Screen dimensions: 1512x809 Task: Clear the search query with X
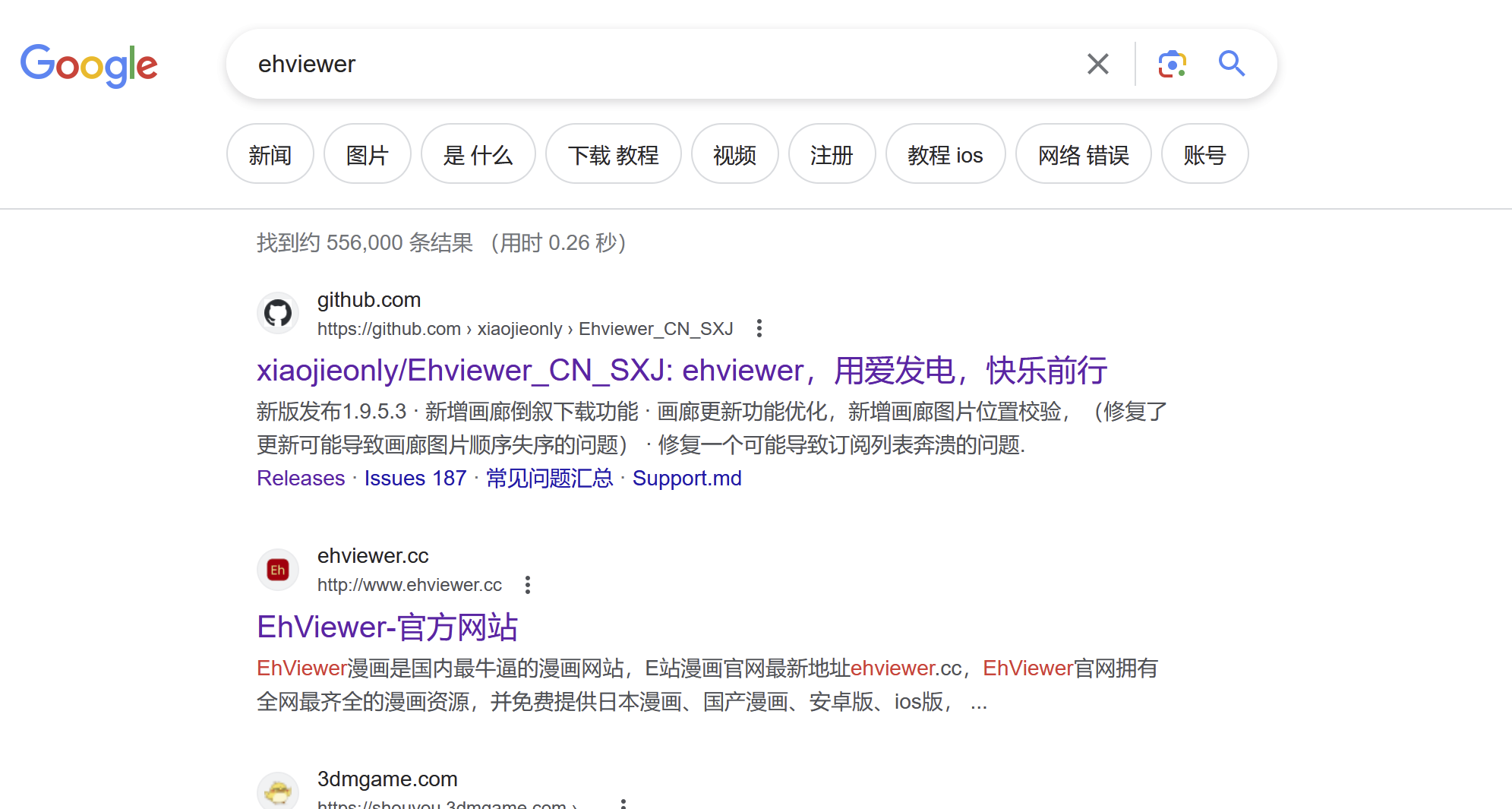tap(1097, 64)
